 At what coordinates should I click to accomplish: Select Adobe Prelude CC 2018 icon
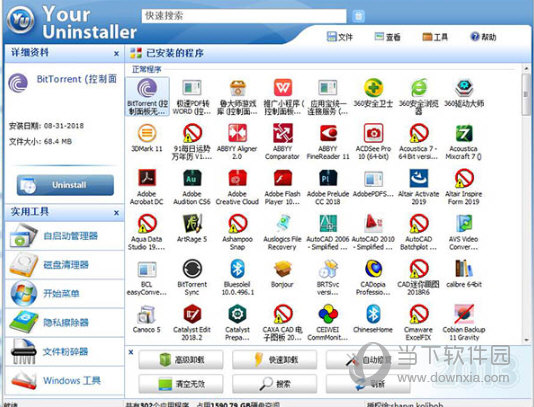[328, 178]
